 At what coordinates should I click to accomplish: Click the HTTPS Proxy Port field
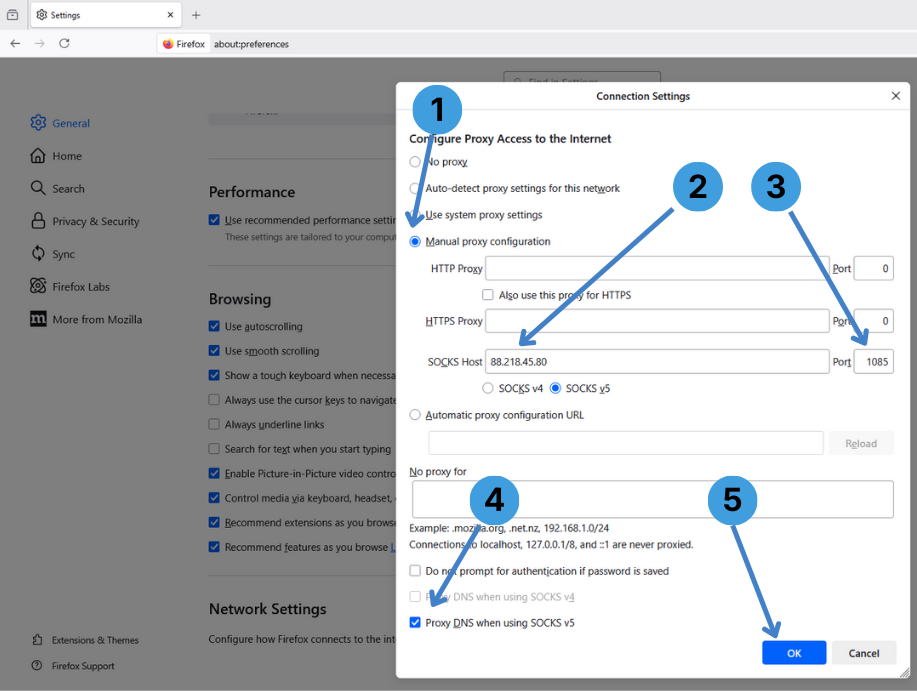coord(873,321)
